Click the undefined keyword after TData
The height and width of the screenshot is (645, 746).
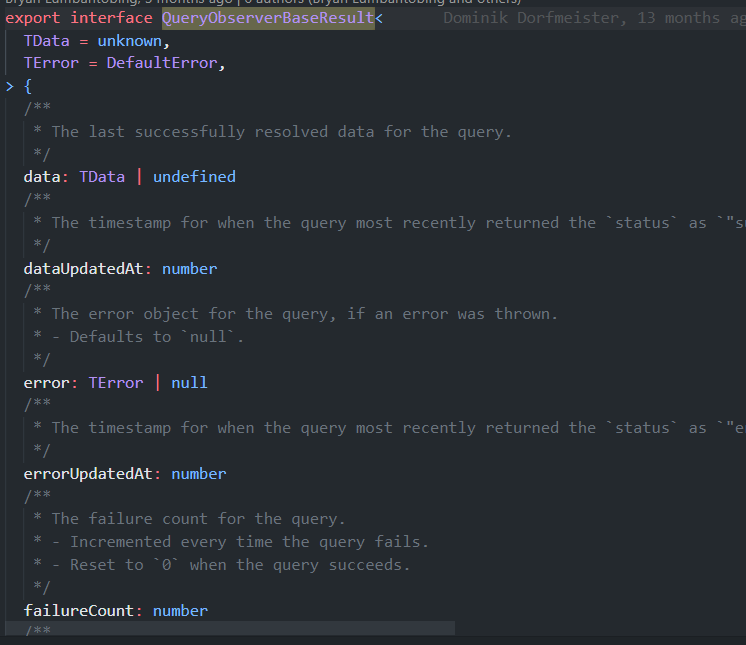pos(194,177)
